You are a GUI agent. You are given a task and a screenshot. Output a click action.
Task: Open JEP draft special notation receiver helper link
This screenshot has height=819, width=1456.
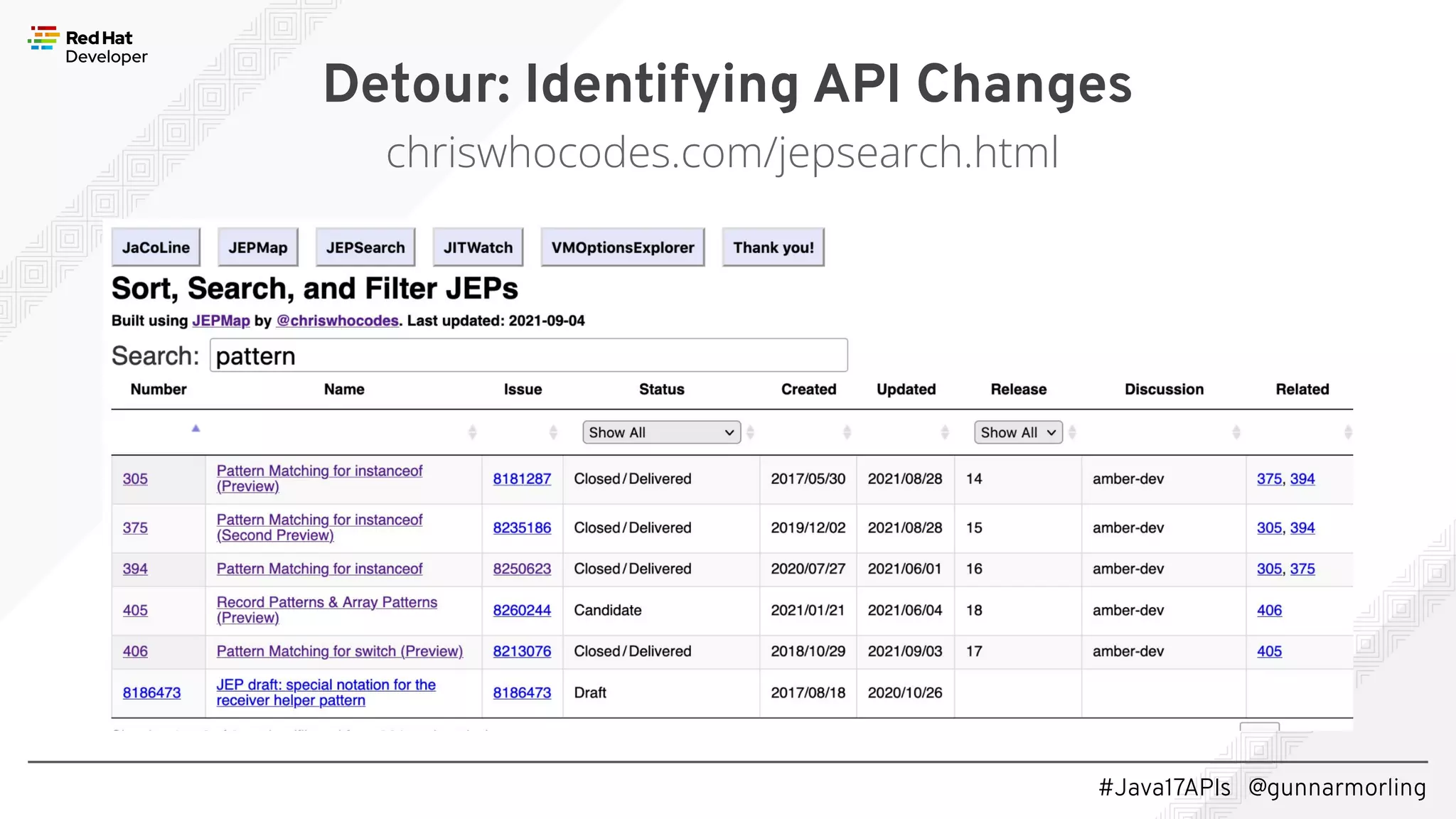pyautogui.click(x=326, y=692)
